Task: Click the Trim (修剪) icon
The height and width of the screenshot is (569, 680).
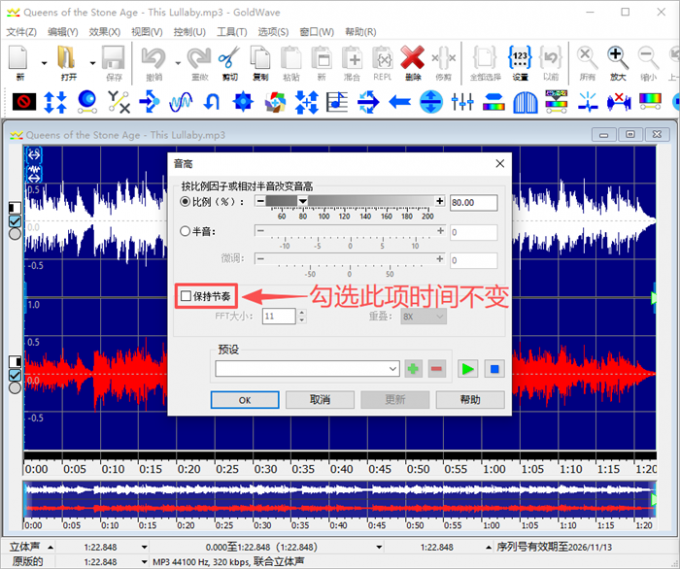Action: [x=443, y=58]
